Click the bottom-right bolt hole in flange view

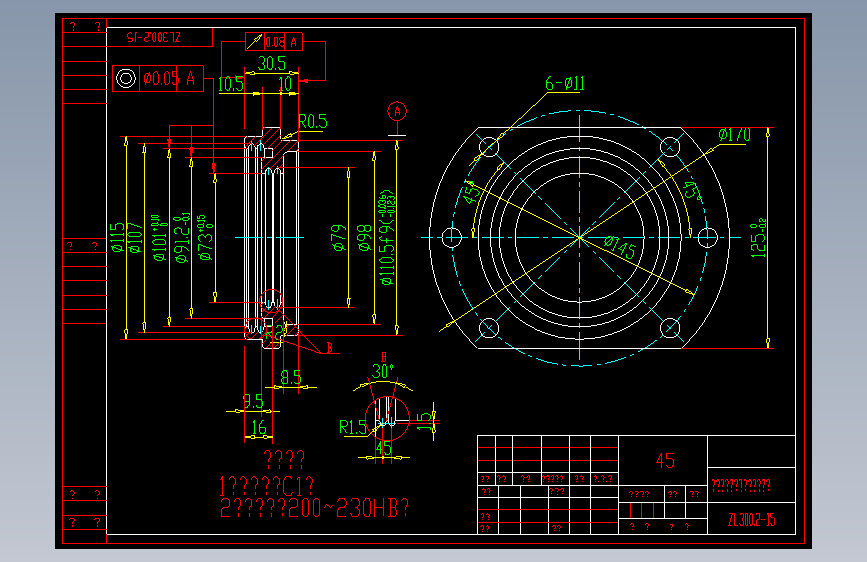pyautogui.click(x=670, y=328)
